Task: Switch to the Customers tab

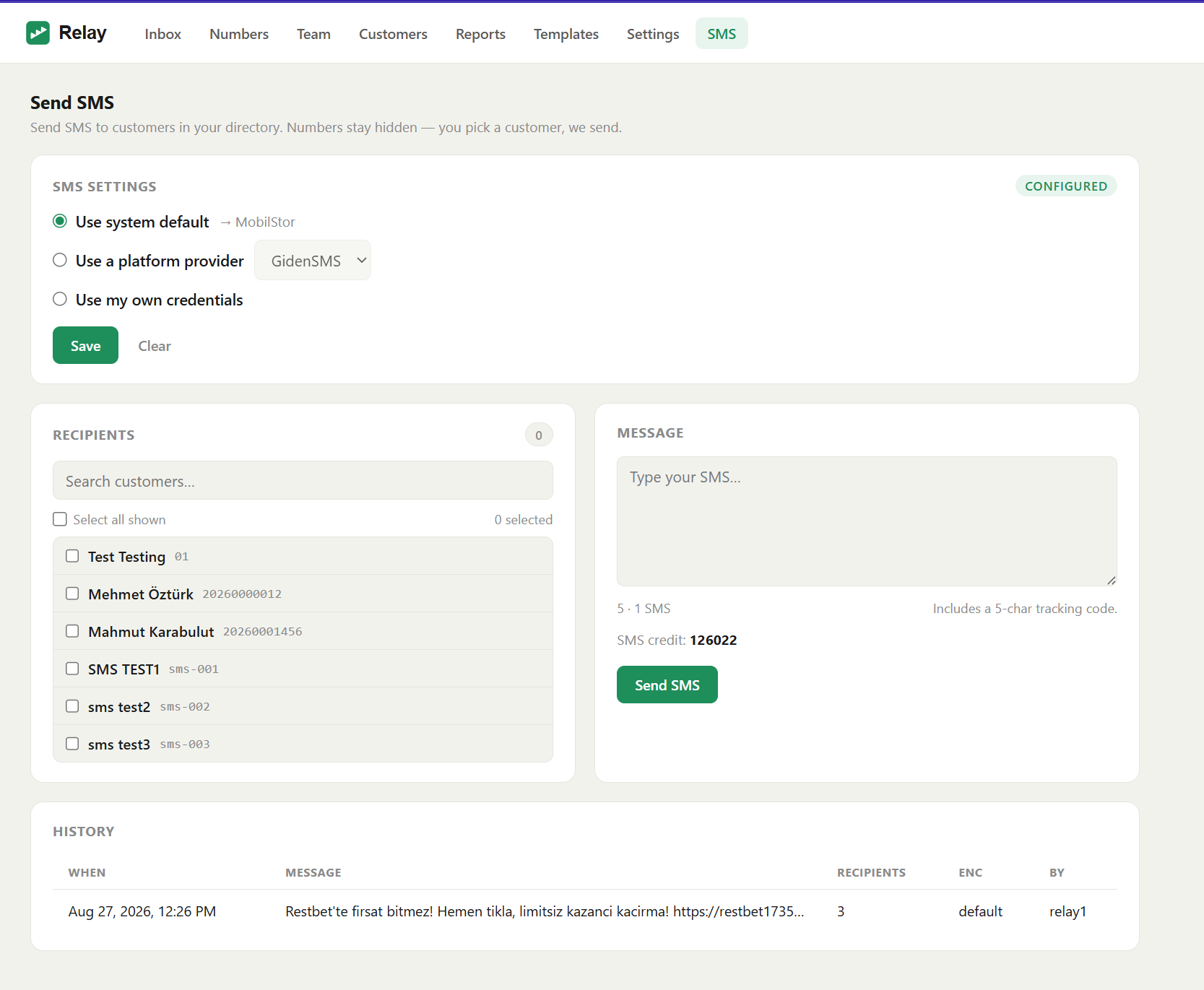Action: click(393, 34)
